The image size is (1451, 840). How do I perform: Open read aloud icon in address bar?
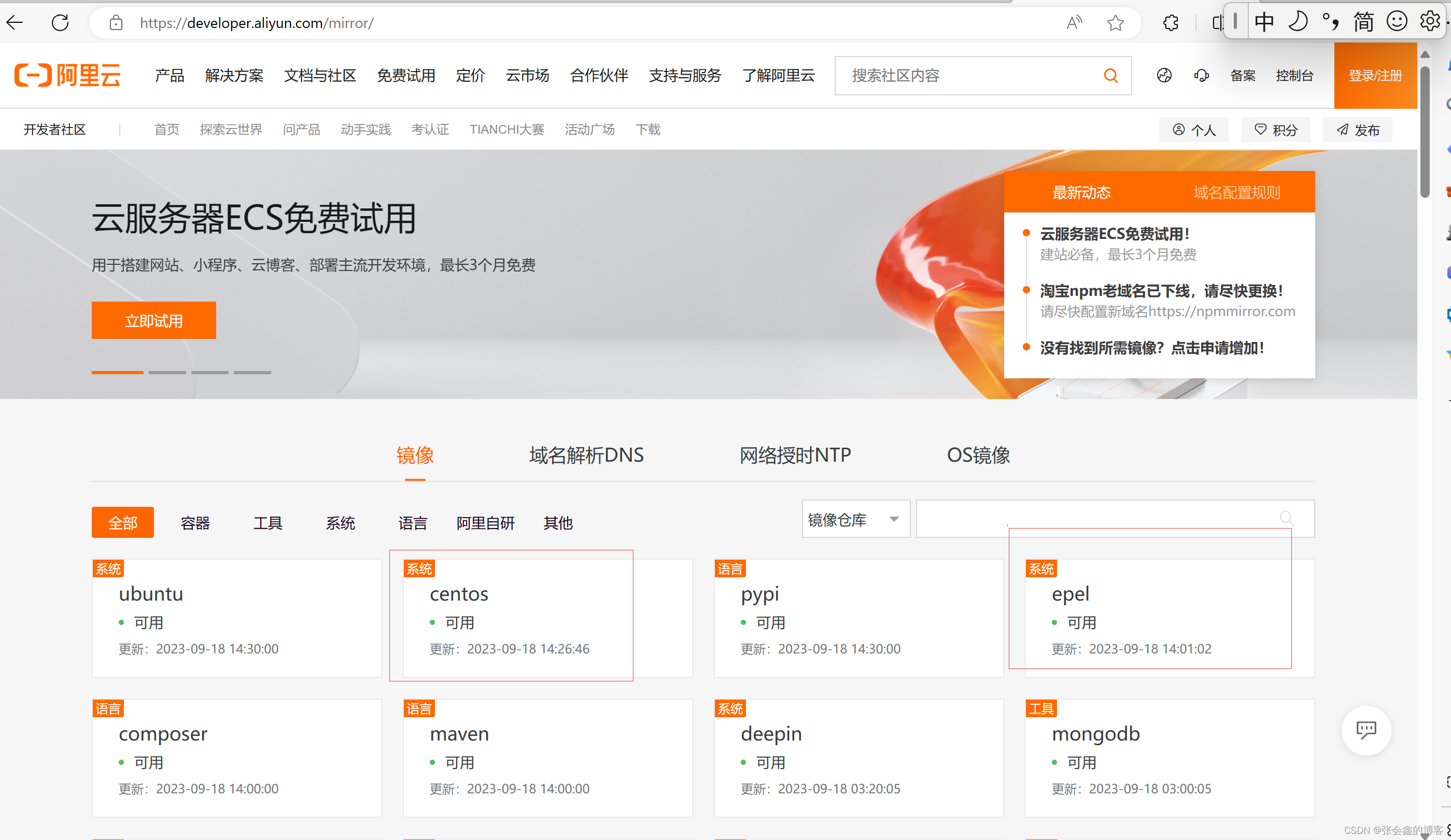pyautogui.click(x=1075, y=23)
